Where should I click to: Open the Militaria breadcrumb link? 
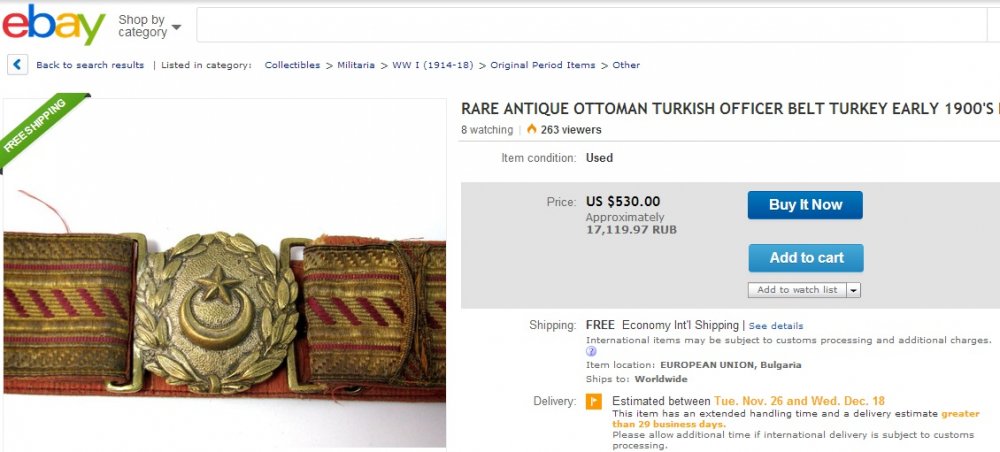click(356, 65)
